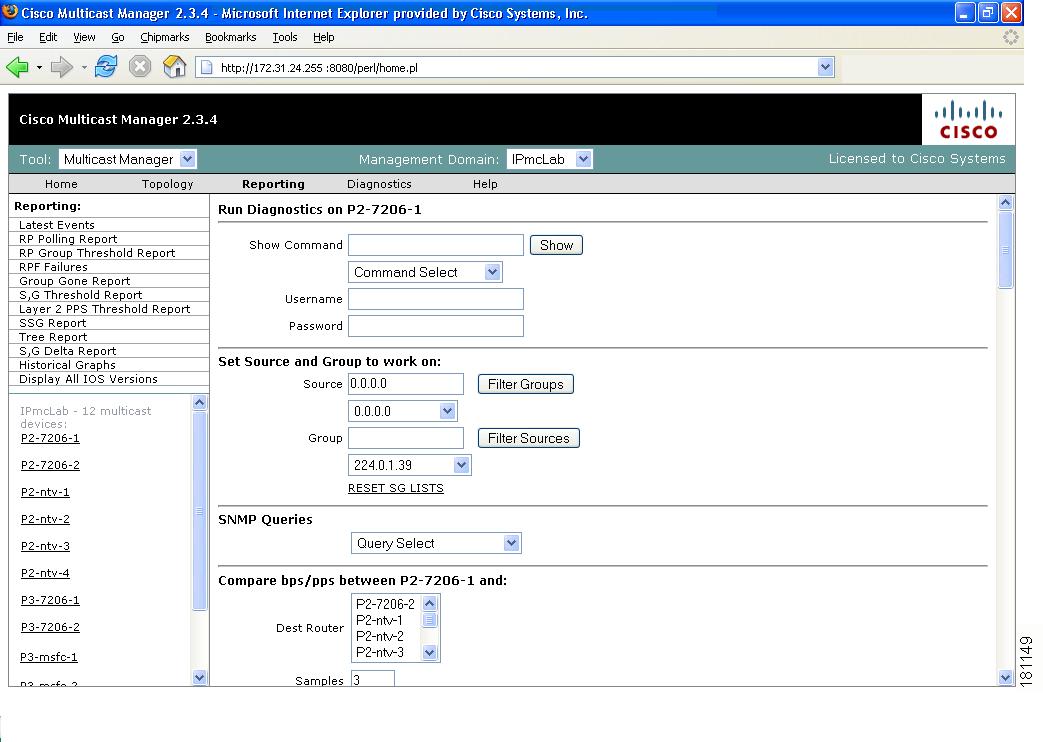The width and height of the screenshot is (1043, 742).
Task: Click the Samples input field
Action: [x=372, y=679]
